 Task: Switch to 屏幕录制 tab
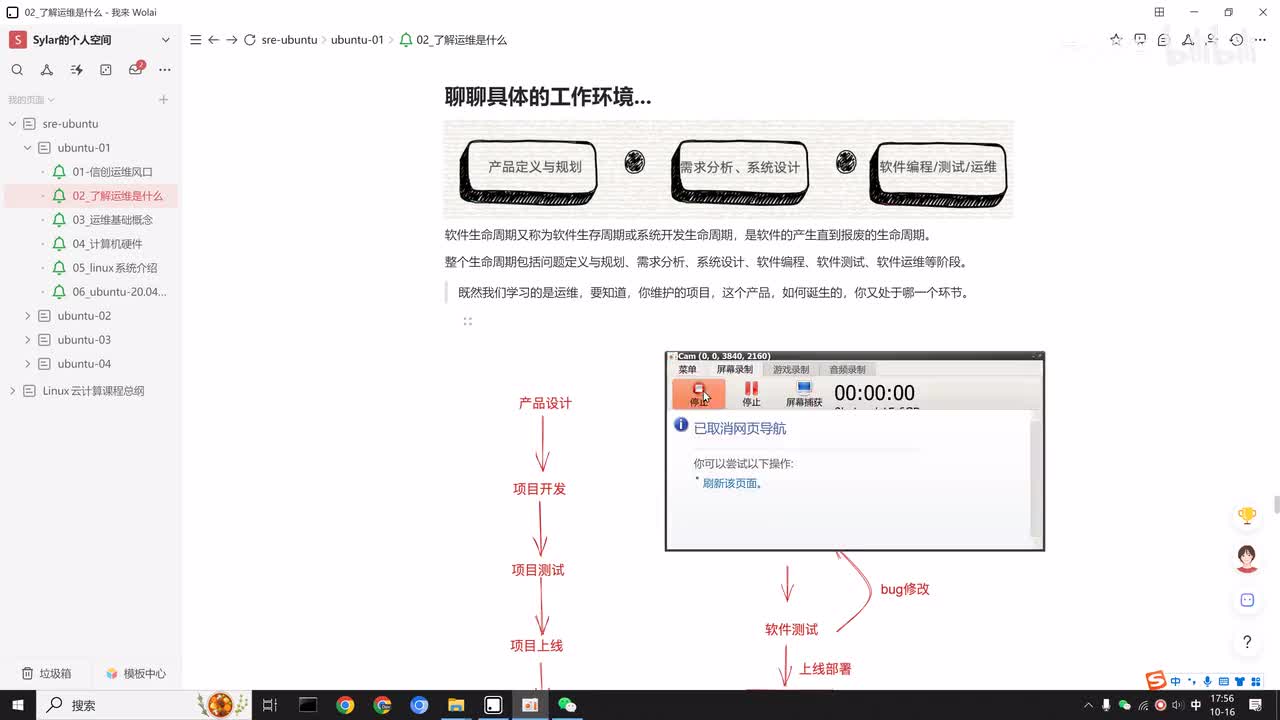pos(735,370)
